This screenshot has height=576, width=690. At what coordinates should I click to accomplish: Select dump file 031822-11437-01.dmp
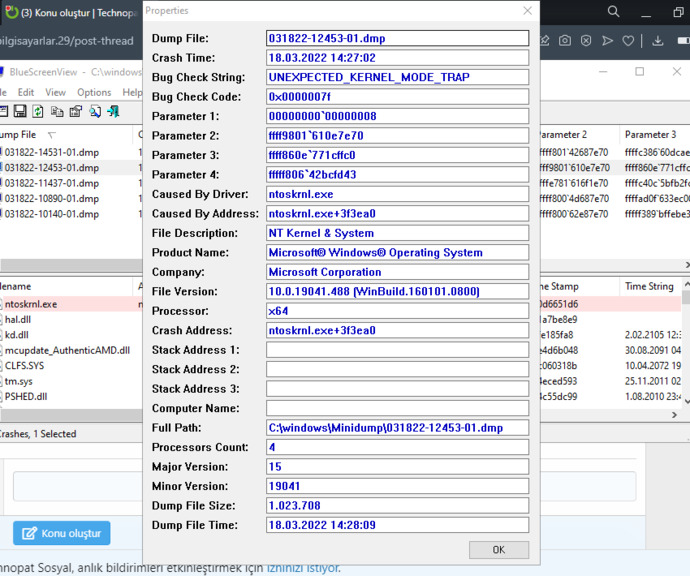click(x=51, y=183)
